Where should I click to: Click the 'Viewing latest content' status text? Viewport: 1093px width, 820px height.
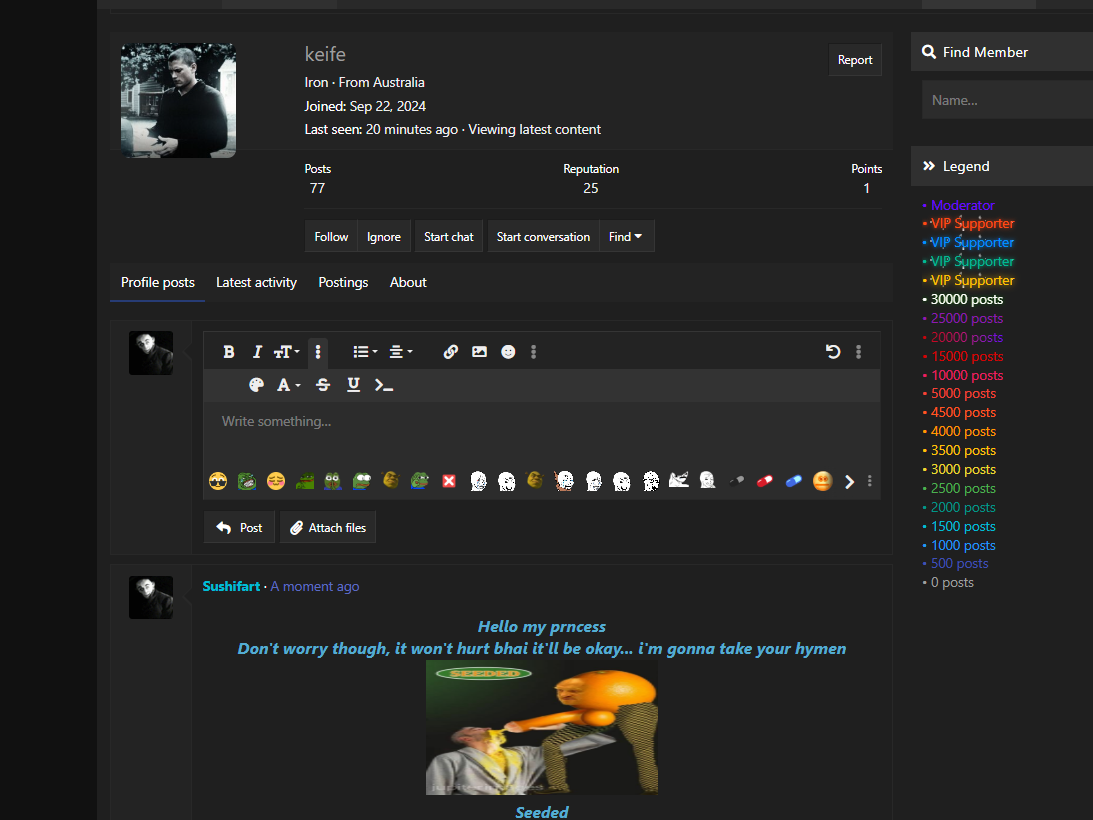tap(534, 129)
